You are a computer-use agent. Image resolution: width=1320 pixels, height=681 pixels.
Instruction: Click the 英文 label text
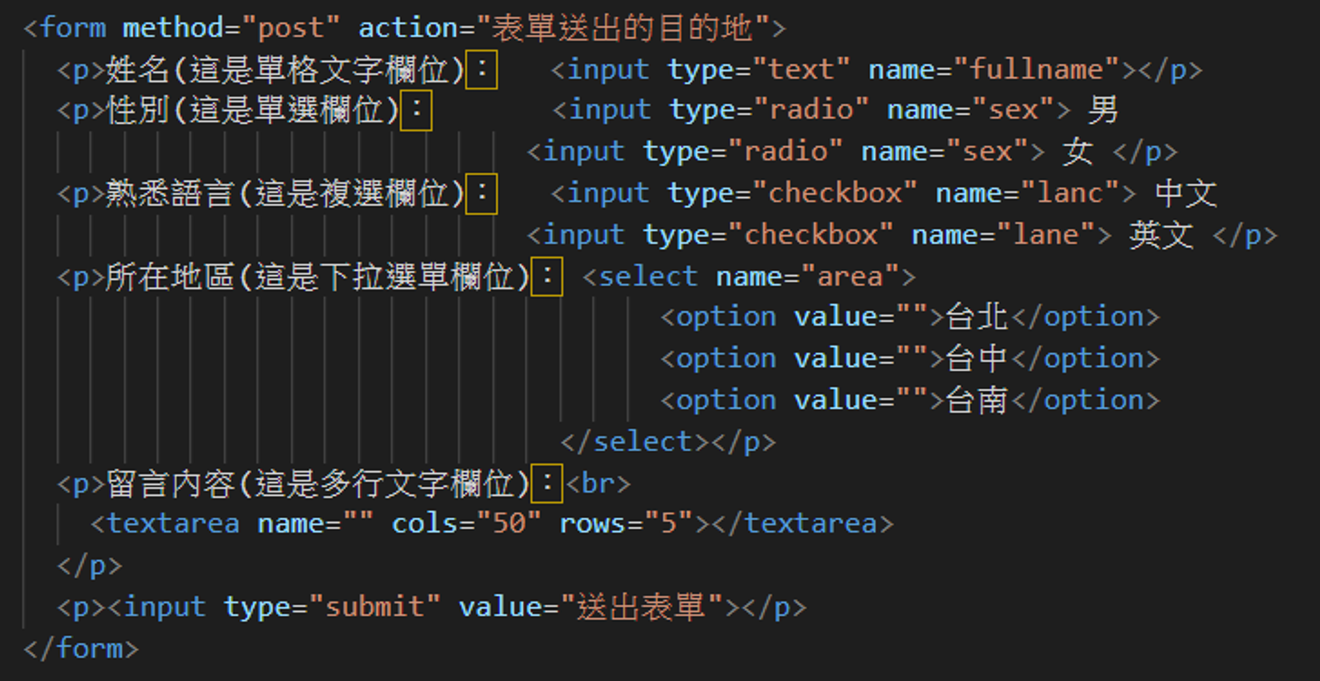[x=1161, y=235]
